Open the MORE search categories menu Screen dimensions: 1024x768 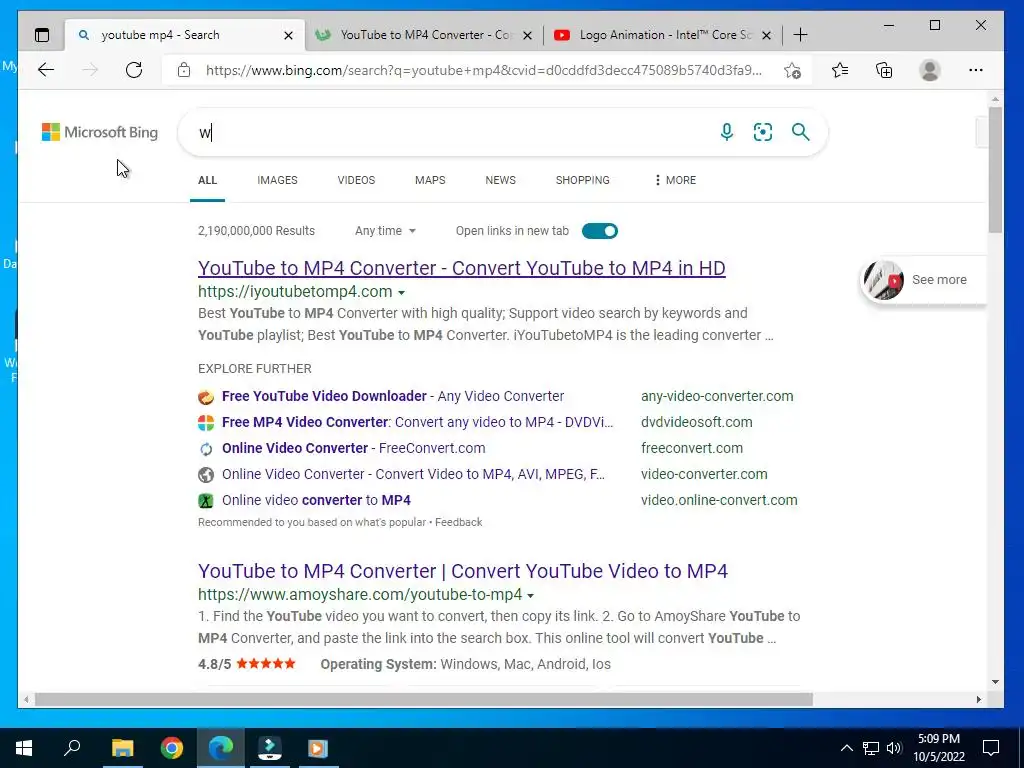[x=675, y=180]
